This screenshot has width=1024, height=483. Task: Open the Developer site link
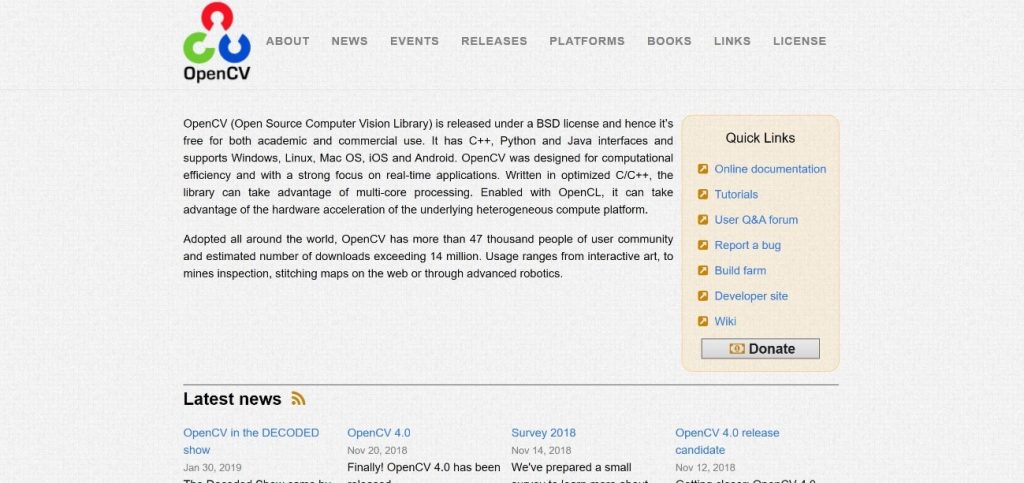pos(751,296)
